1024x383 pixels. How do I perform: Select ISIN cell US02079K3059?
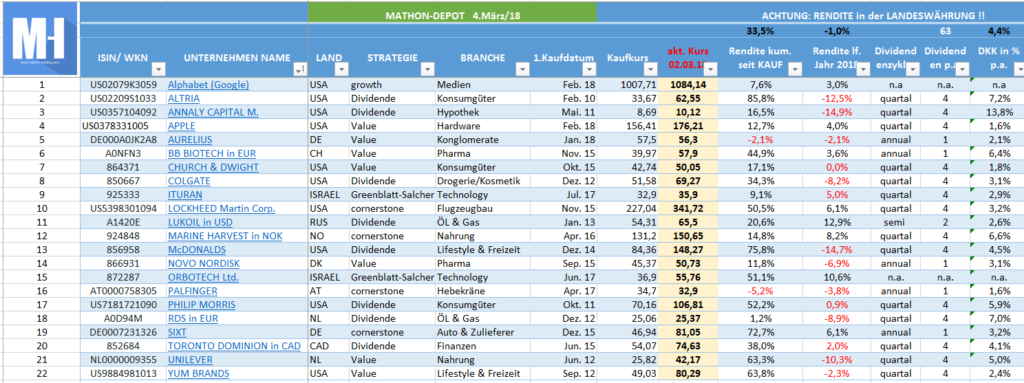[123, 84]
